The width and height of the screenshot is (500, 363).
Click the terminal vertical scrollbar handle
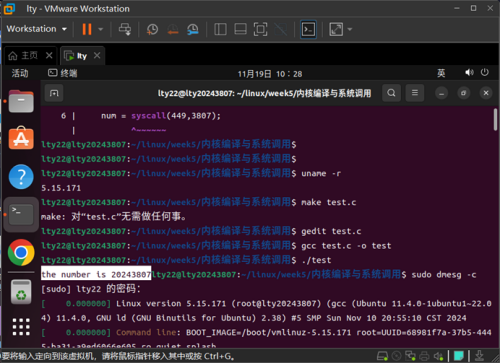[x=495, y=119]
